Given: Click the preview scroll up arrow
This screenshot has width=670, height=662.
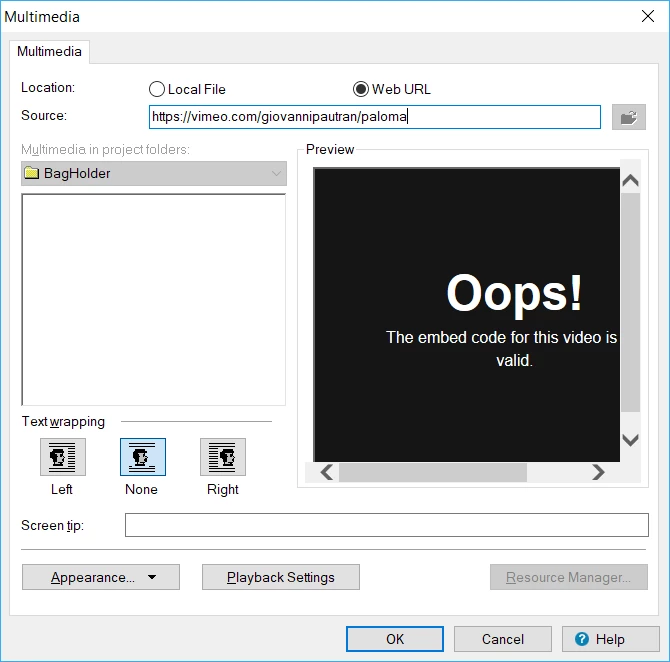Looking at the screenshot, I should (630, 180).
